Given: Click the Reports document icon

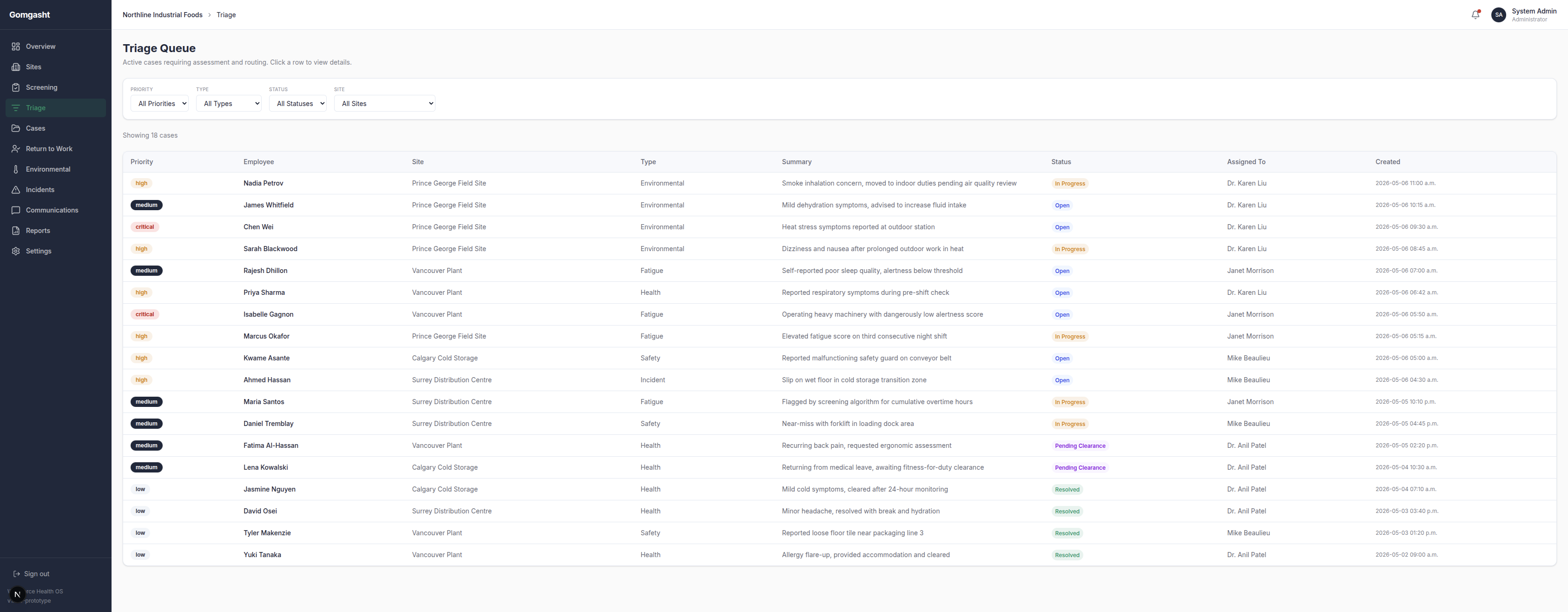Looking at the screenshot, I should point(16,231).
